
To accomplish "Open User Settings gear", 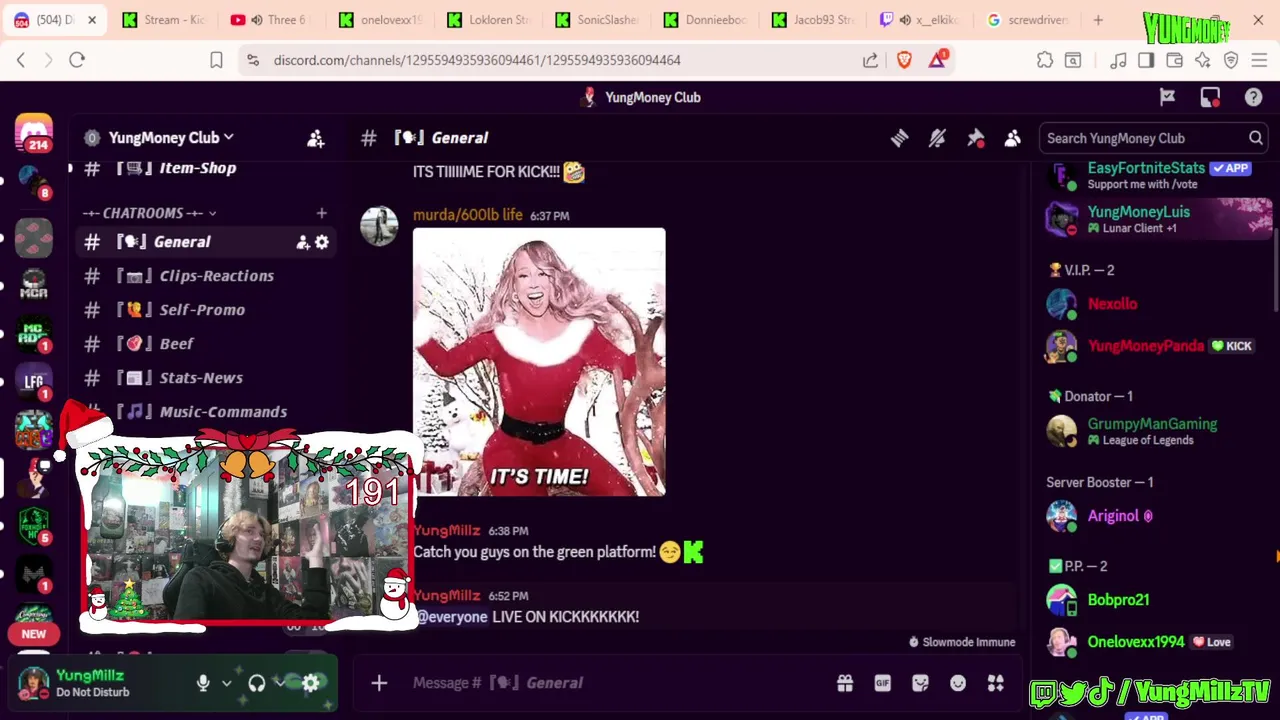I will [311, 683].
